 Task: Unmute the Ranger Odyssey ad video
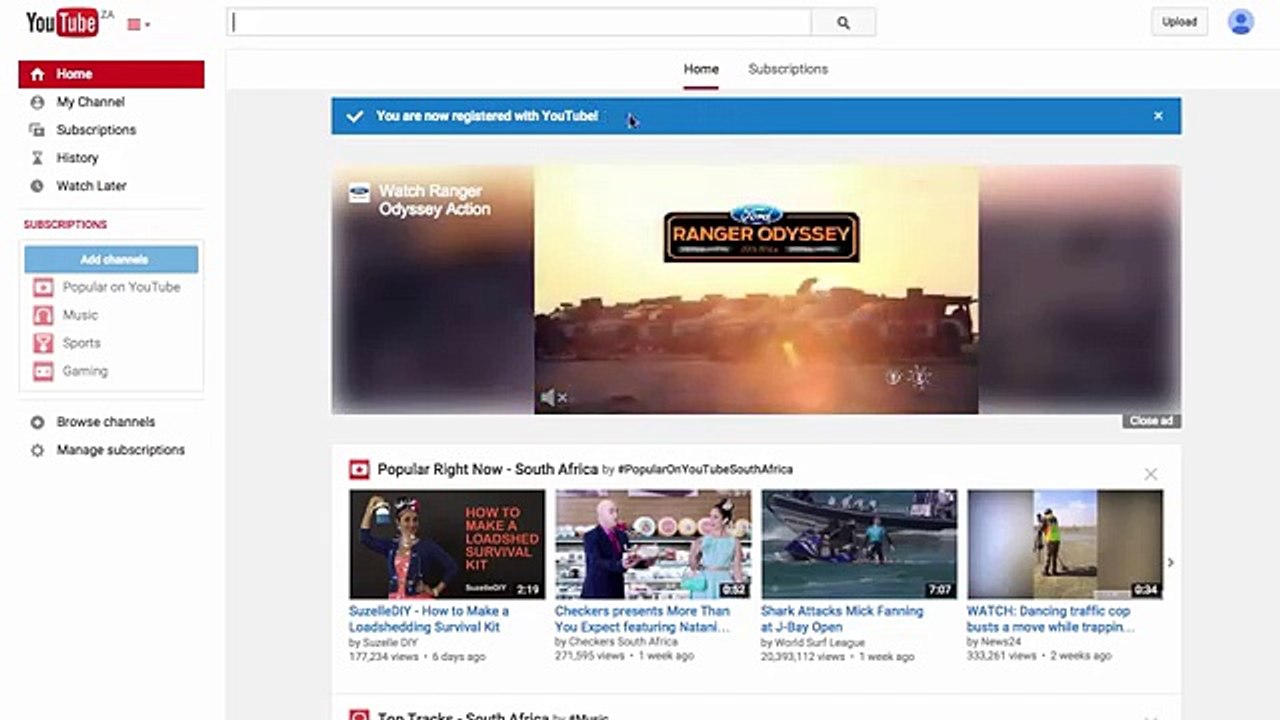point(553,398)
